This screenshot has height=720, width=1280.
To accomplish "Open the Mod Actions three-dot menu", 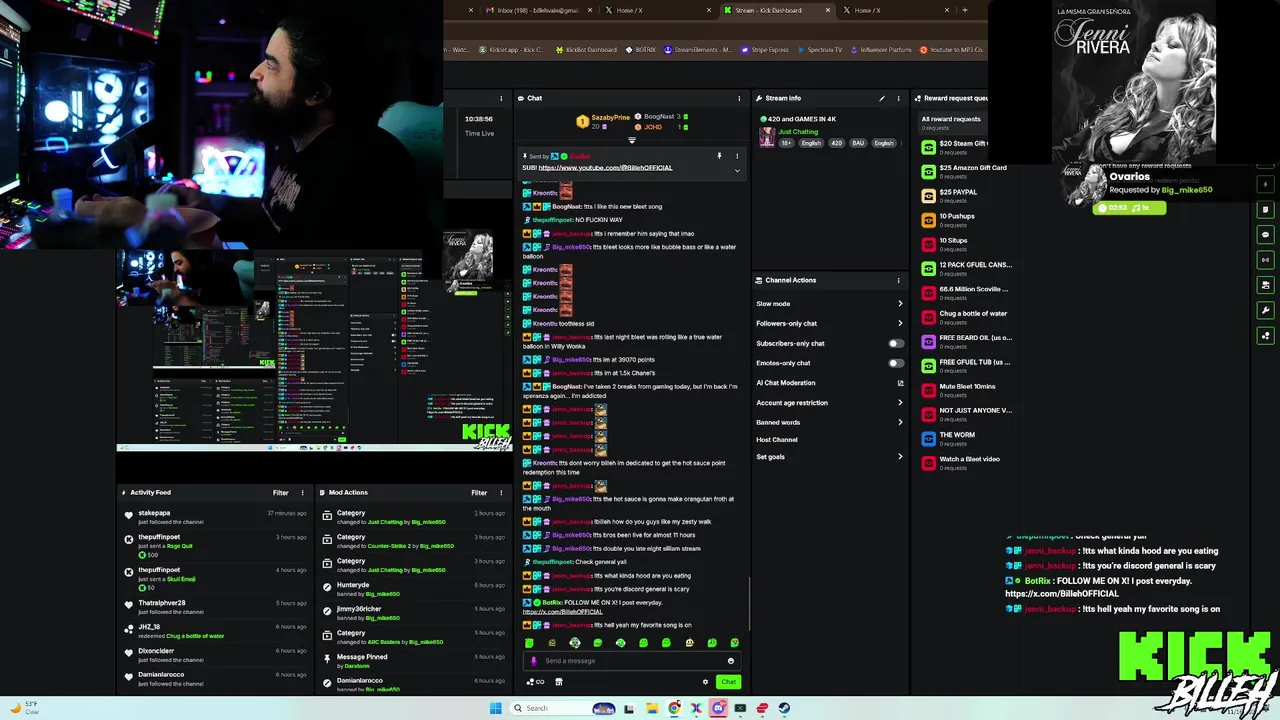I will coord(501,492).
